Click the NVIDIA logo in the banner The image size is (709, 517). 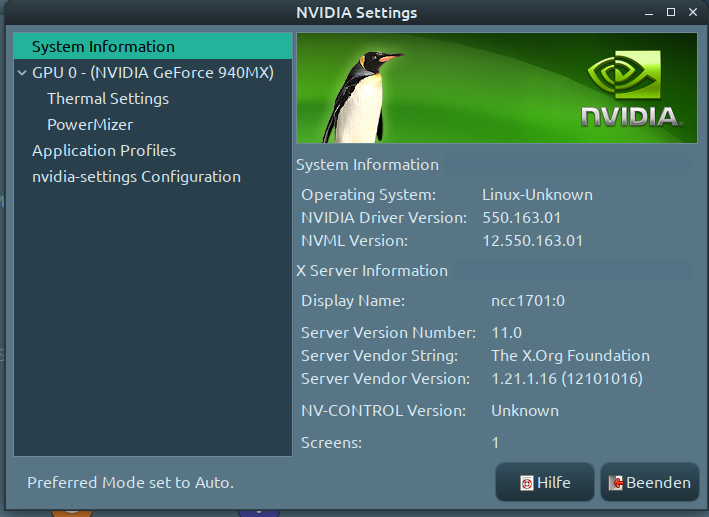632,88
